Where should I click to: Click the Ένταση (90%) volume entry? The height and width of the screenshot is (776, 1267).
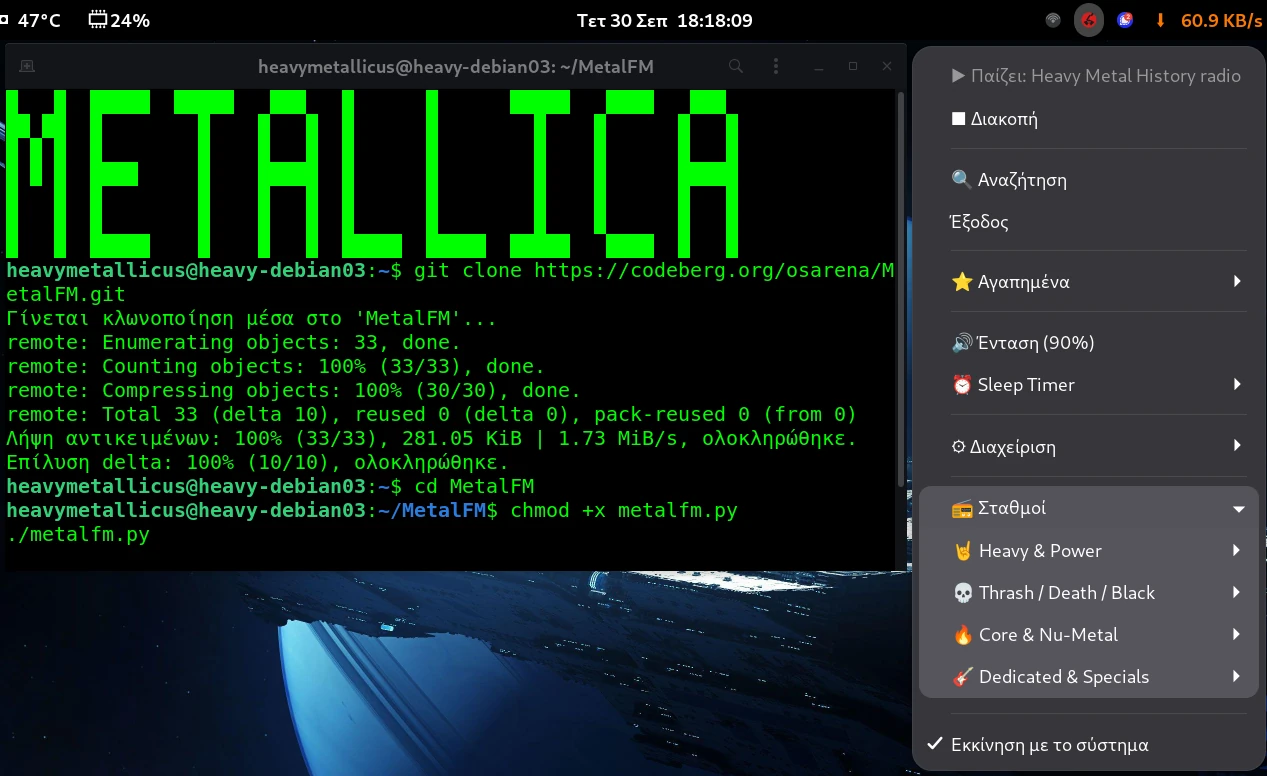click(1089, 343)
